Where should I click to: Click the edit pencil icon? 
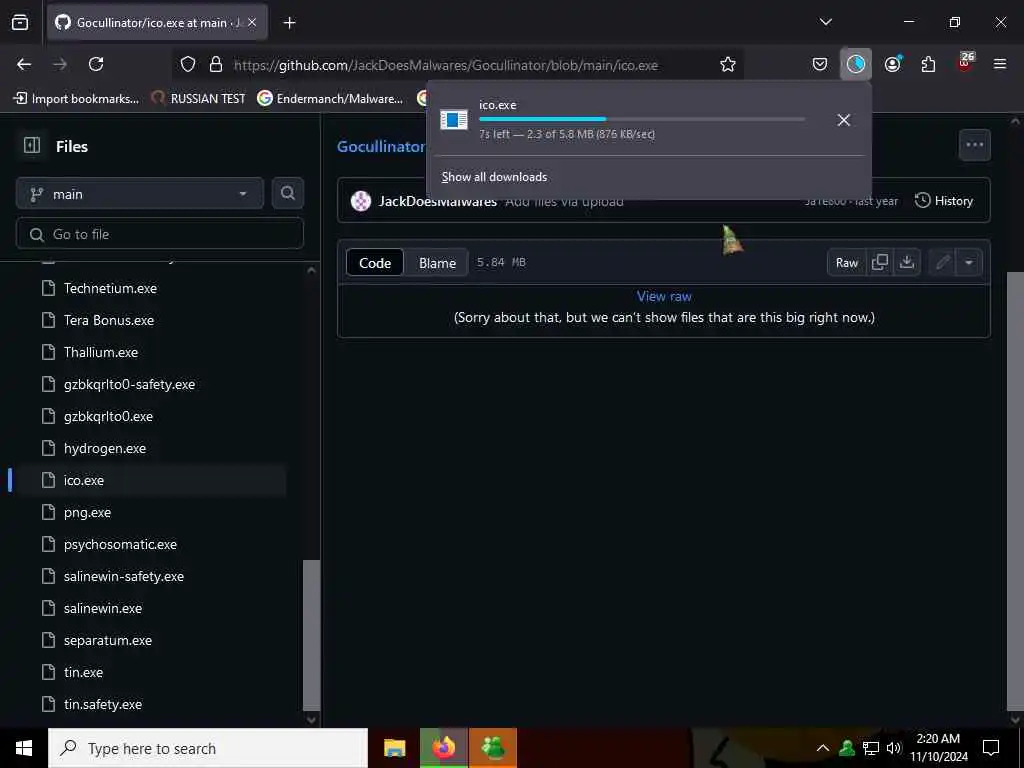pyautogui.click(x=942, y=263)
